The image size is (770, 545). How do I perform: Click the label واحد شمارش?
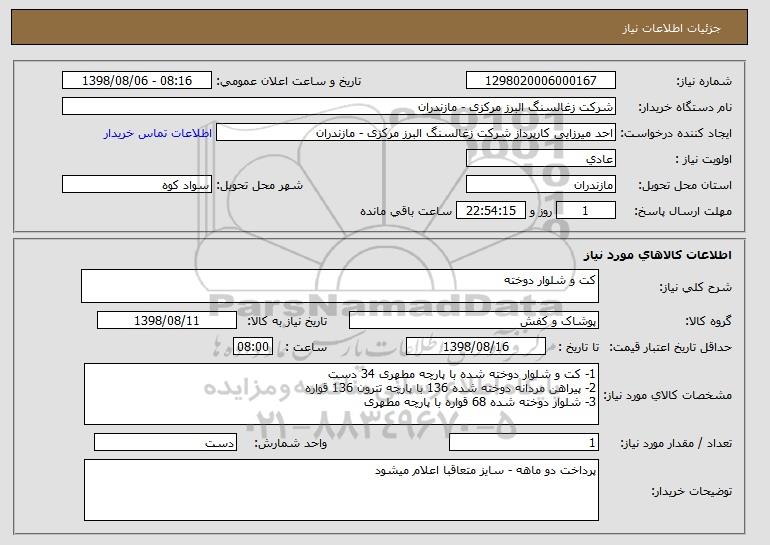pyautogui.click(x=291, y=443)
